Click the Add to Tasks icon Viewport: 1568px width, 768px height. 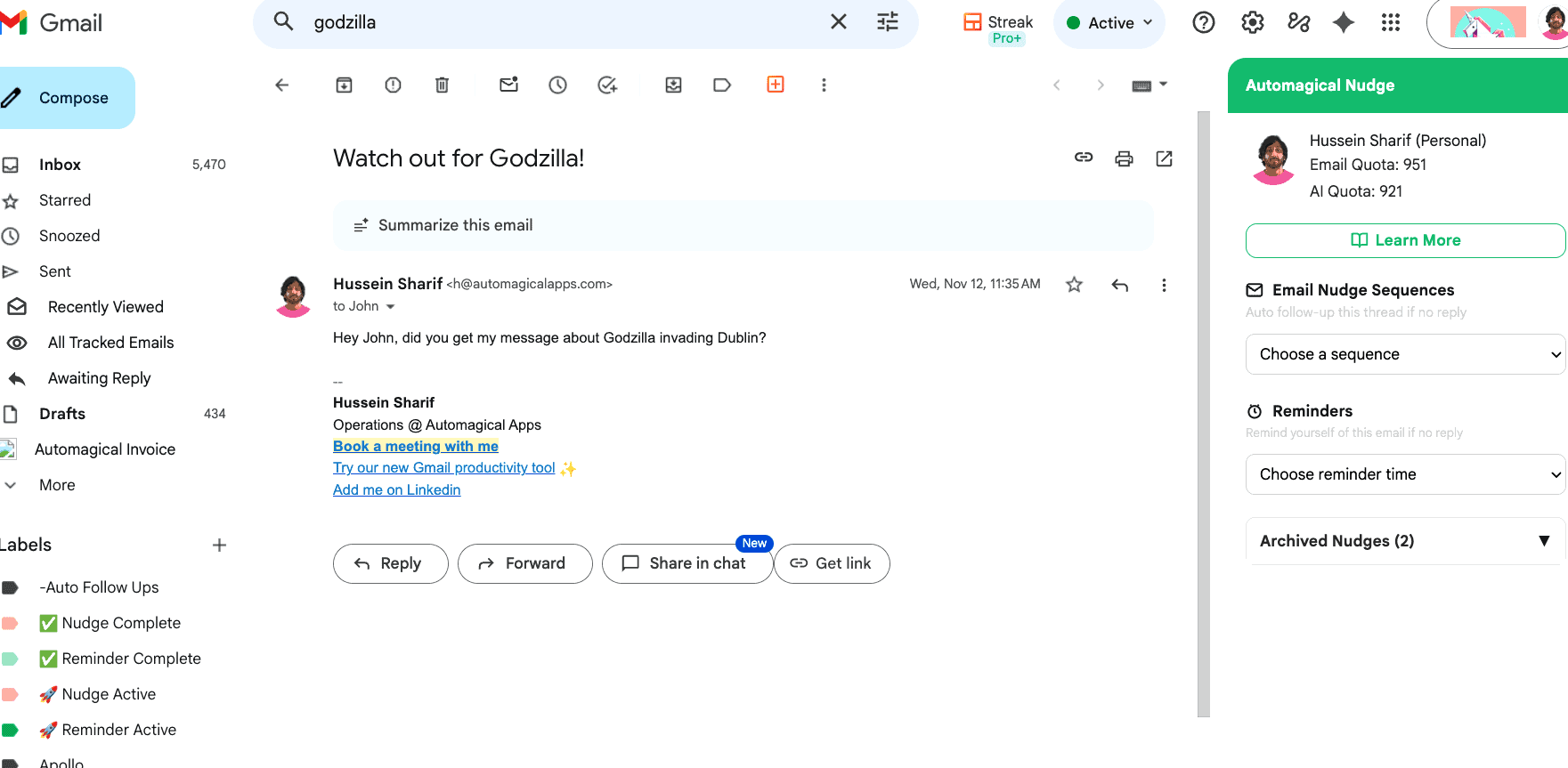607,85
